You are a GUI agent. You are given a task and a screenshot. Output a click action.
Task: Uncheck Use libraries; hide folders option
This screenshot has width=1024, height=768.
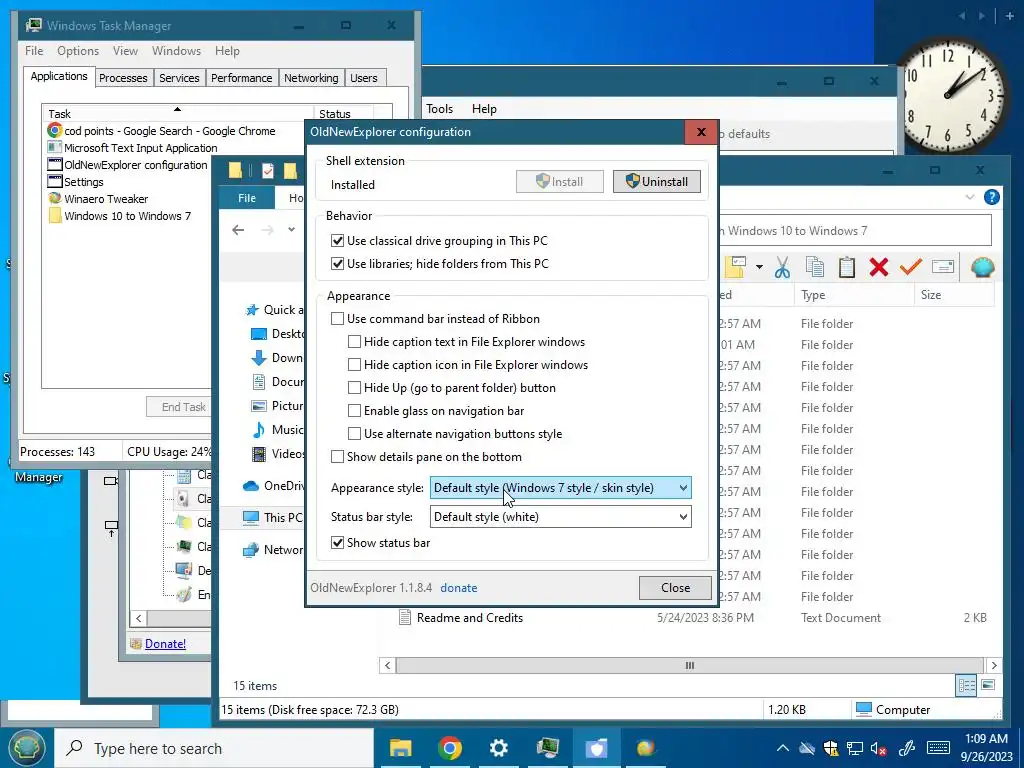coord(338,264)
